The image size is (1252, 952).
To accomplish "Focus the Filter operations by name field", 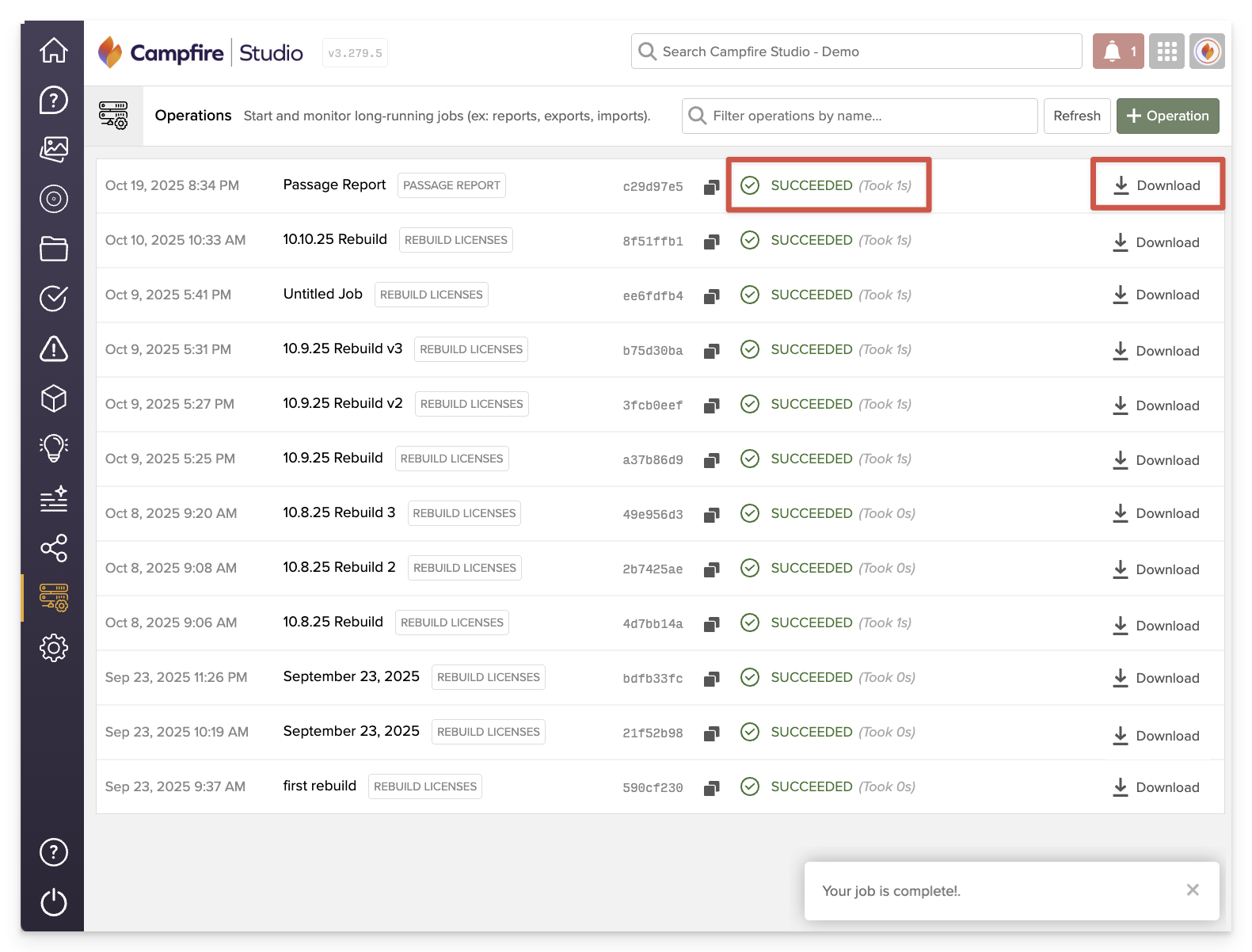I will (859, 116).
